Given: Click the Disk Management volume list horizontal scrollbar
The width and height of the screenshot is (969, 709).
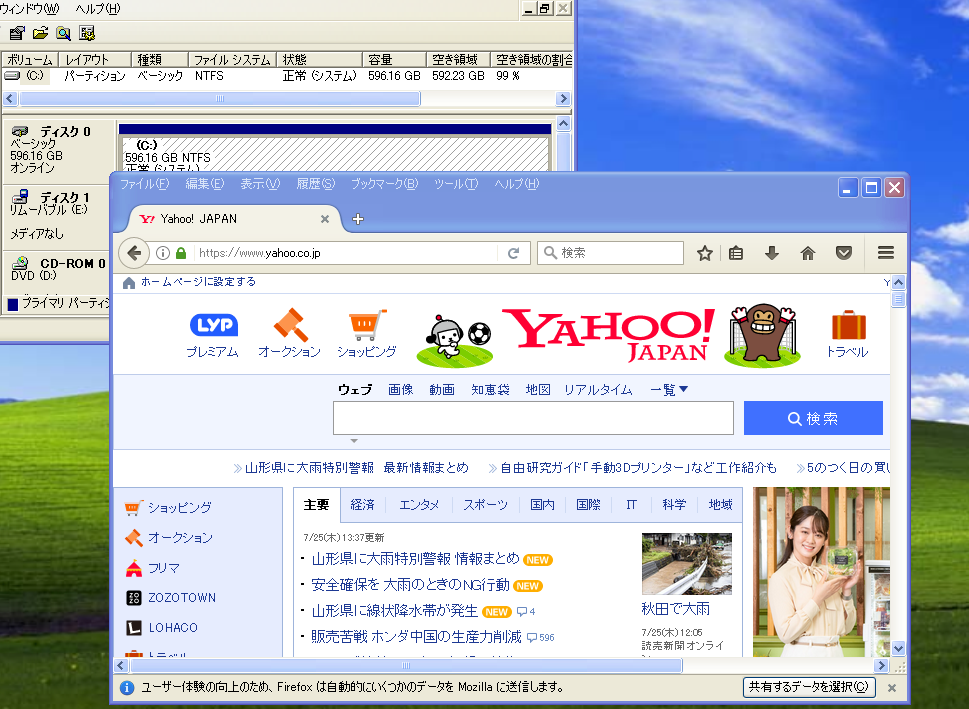Looking at the screenshot, I should click(220, 99).
